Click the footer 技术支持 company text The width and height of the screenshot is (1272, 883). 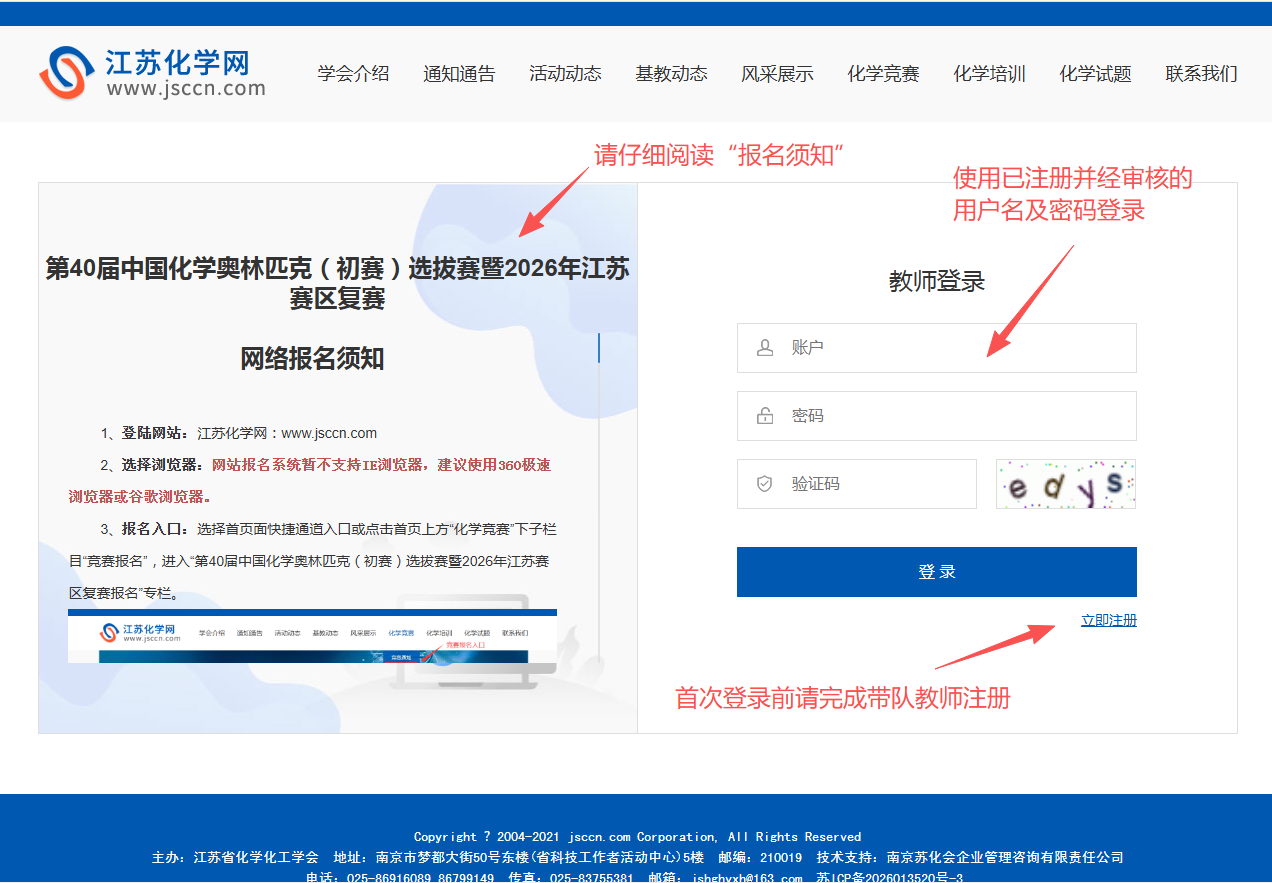click(x=970, y=857)
